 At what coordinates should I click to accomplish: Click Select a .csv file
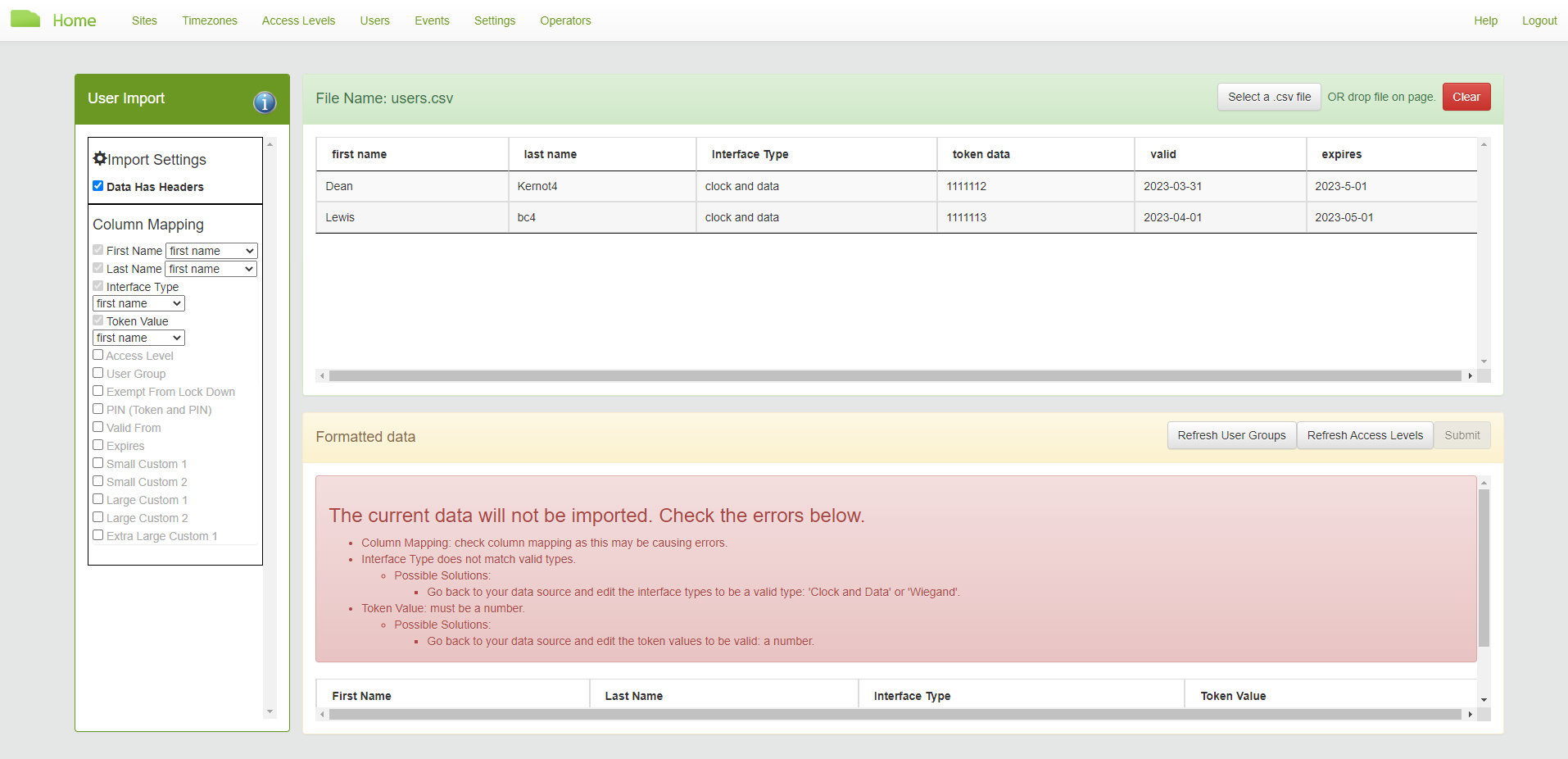pyautogui.click(x=1268, y=96)
